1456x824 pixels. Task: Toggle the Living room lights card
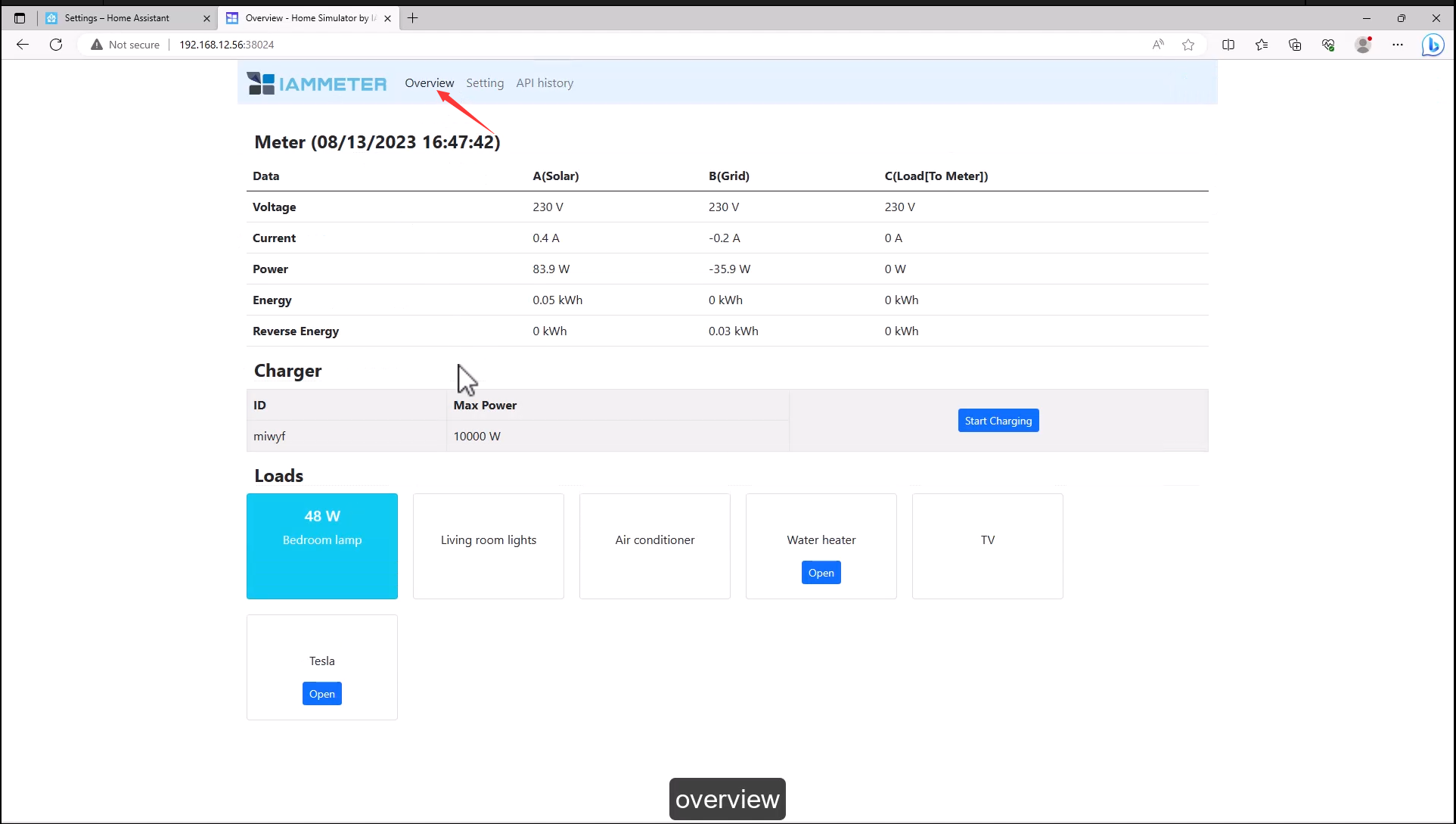pos(489,546)
